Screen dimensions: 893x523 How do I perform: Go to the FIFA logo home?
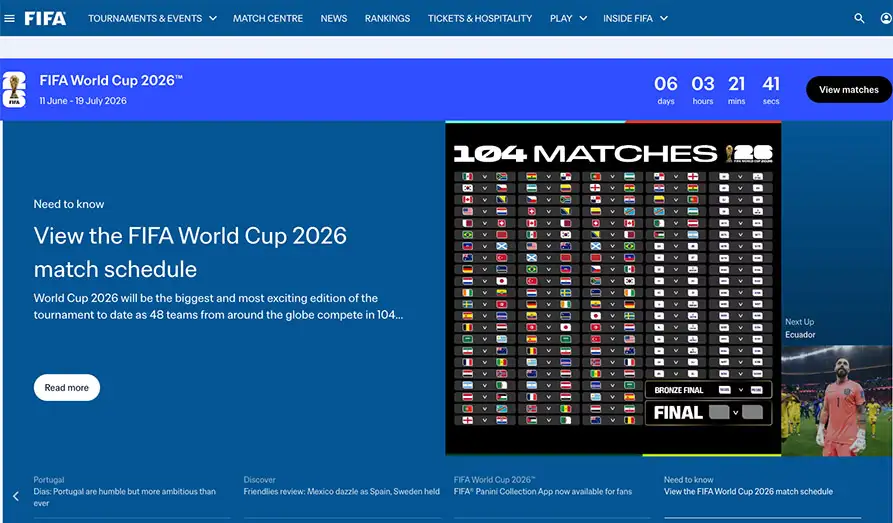coord(45,18)
